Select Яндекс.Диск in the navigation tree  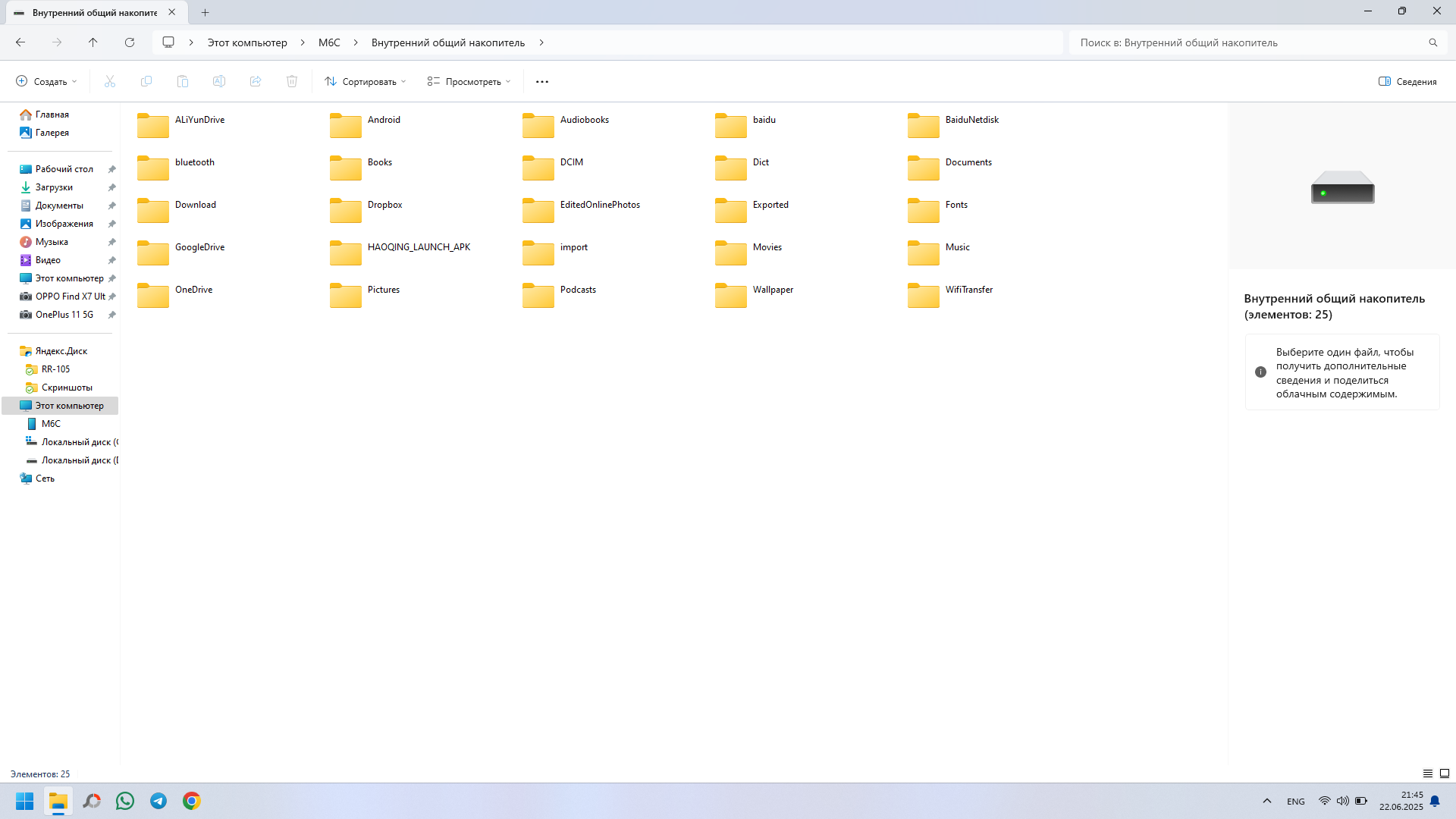[61, 351]
